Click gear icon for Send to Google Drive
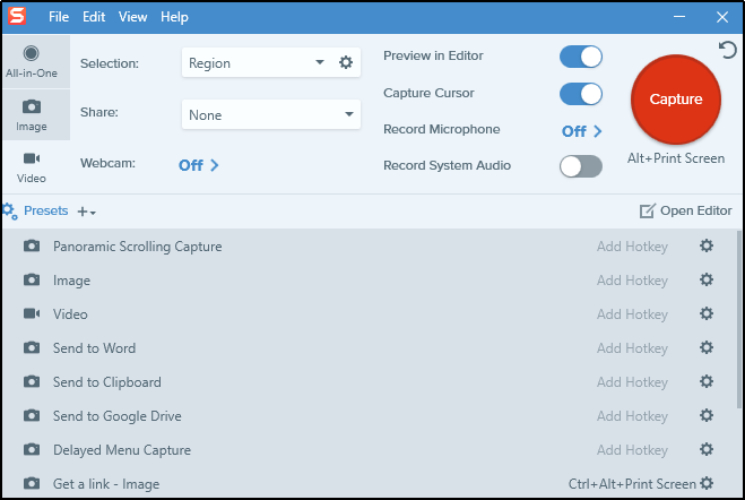 [x=706, y=416]
